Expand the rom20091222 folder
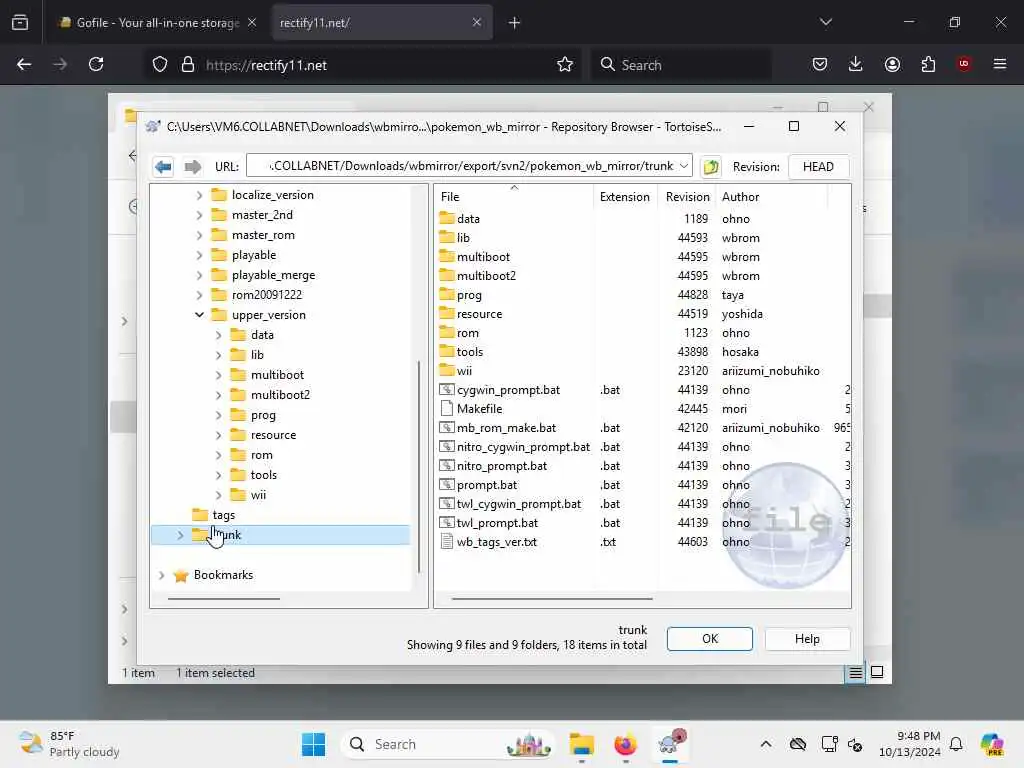 (x=199, y=295)
